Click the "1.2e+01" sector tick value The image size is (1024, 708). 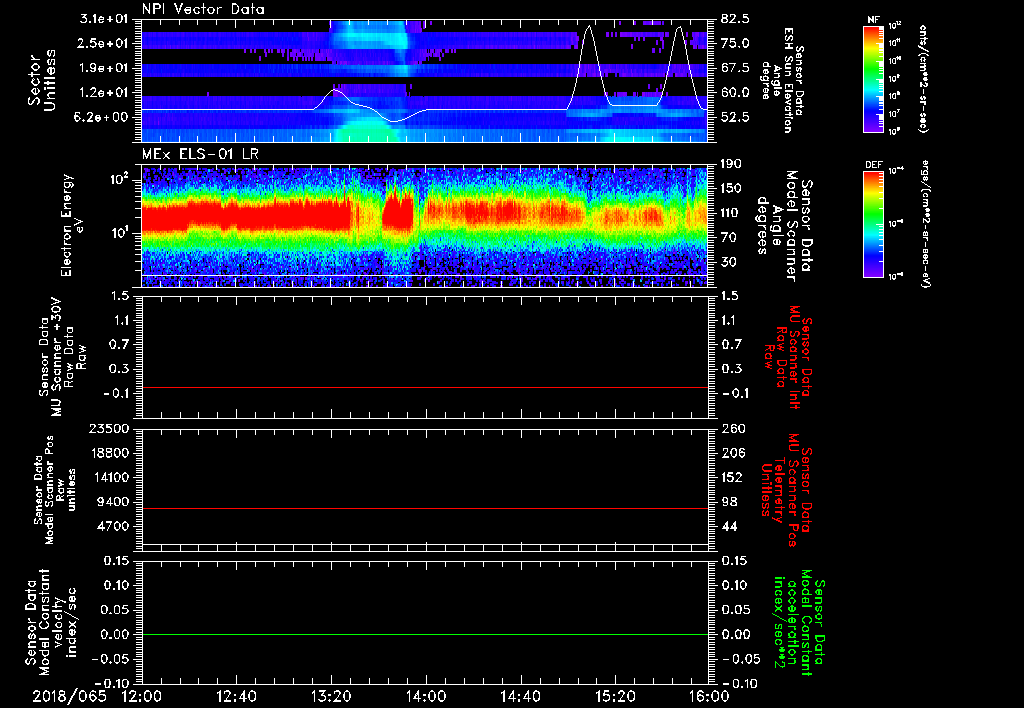[102, 93]
